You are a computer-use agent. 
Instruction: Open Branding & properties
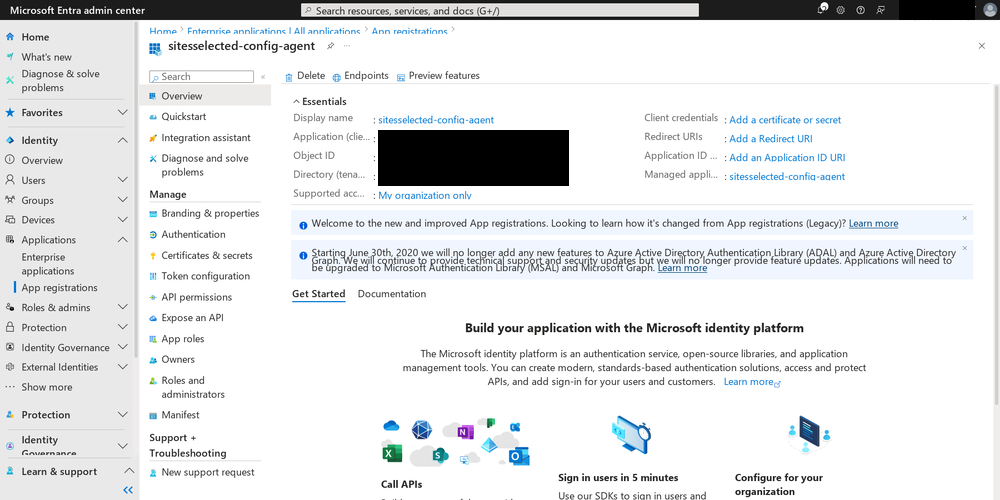pos(205,213)
